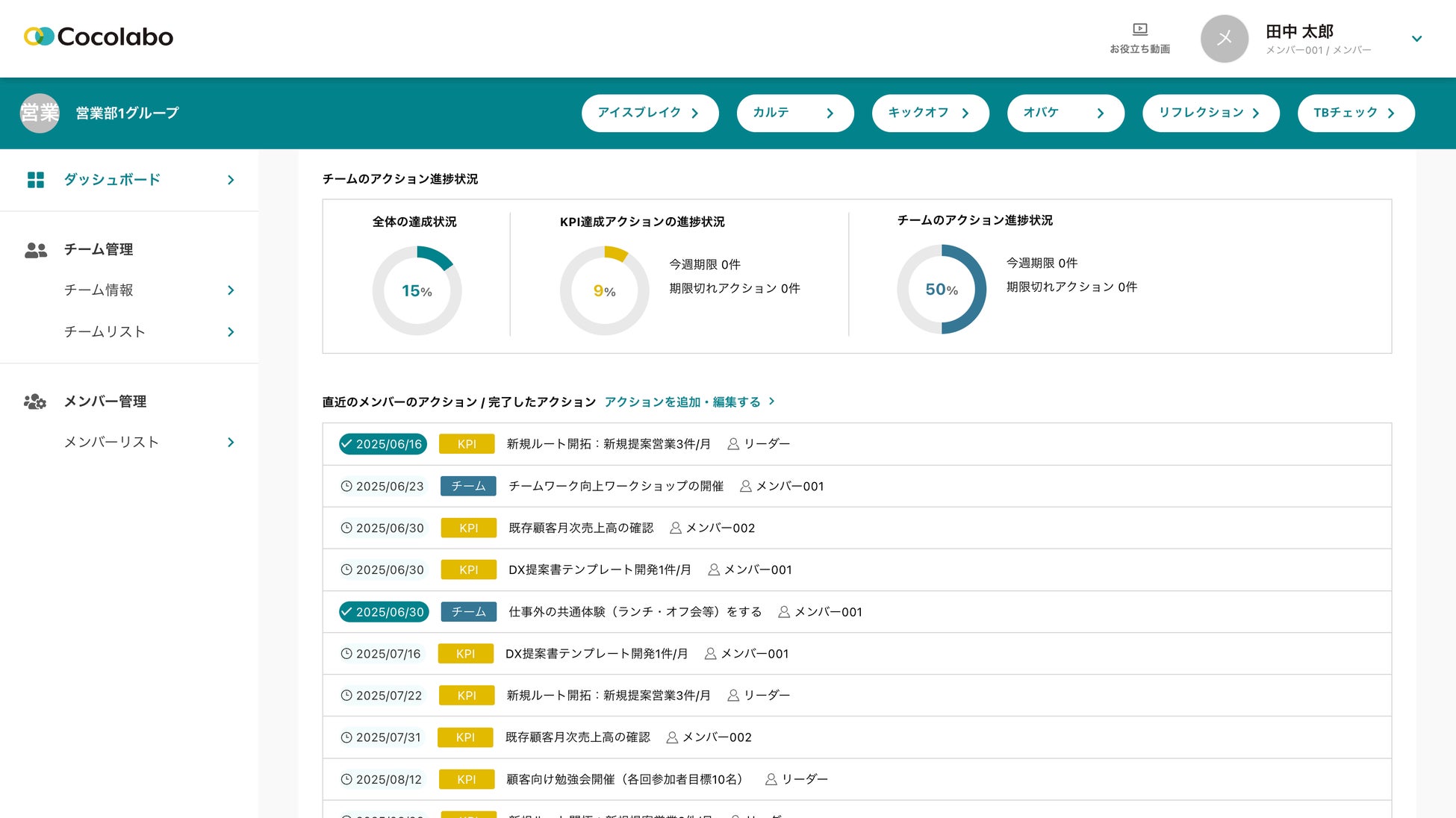Image resolution: width=1456 pixels, height=818 pixels.
Task: Click the 50% team action progress ring
Action: 942,290
